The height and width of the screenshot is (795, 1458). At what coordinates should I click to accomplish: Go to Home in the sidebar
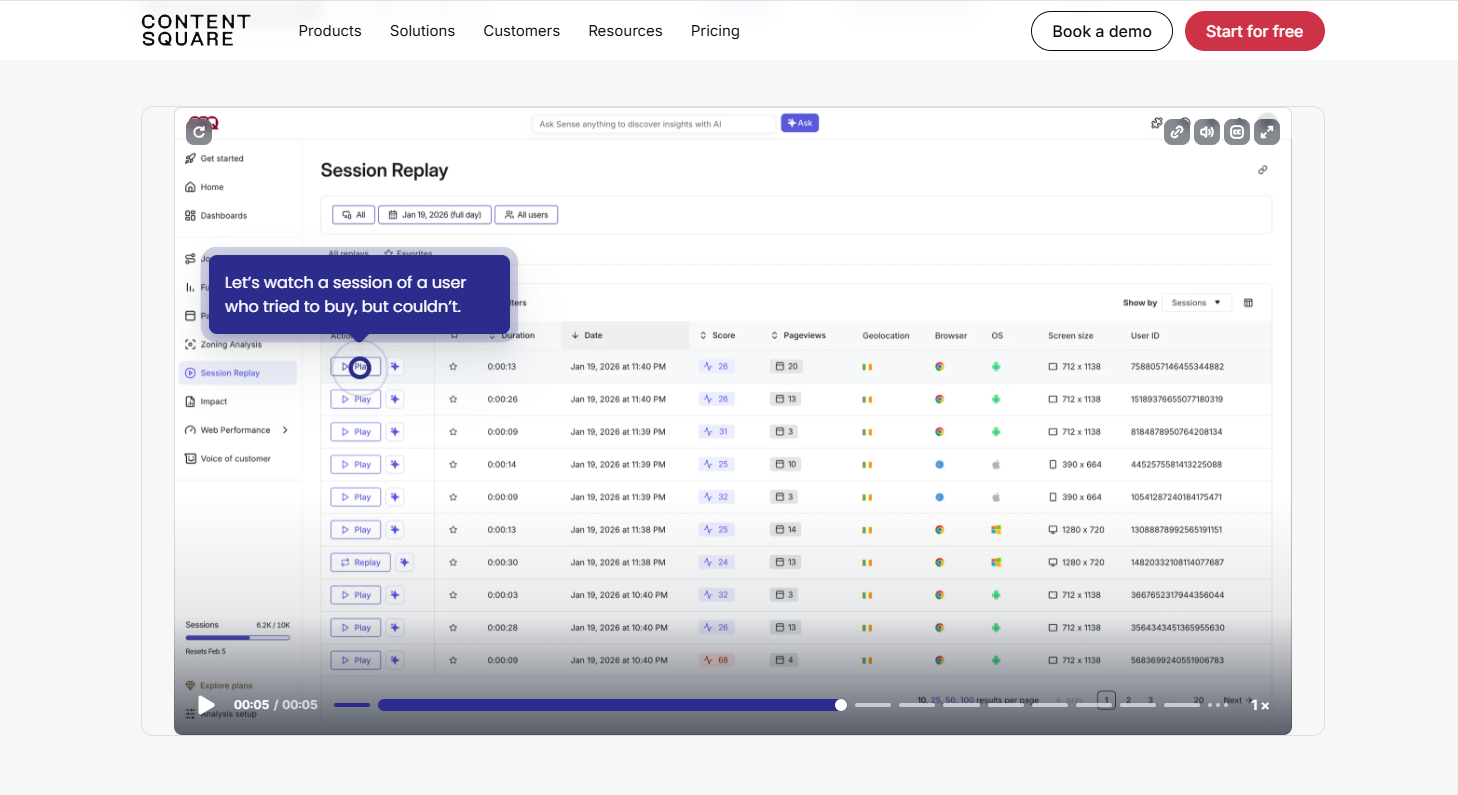pos(204,187)
